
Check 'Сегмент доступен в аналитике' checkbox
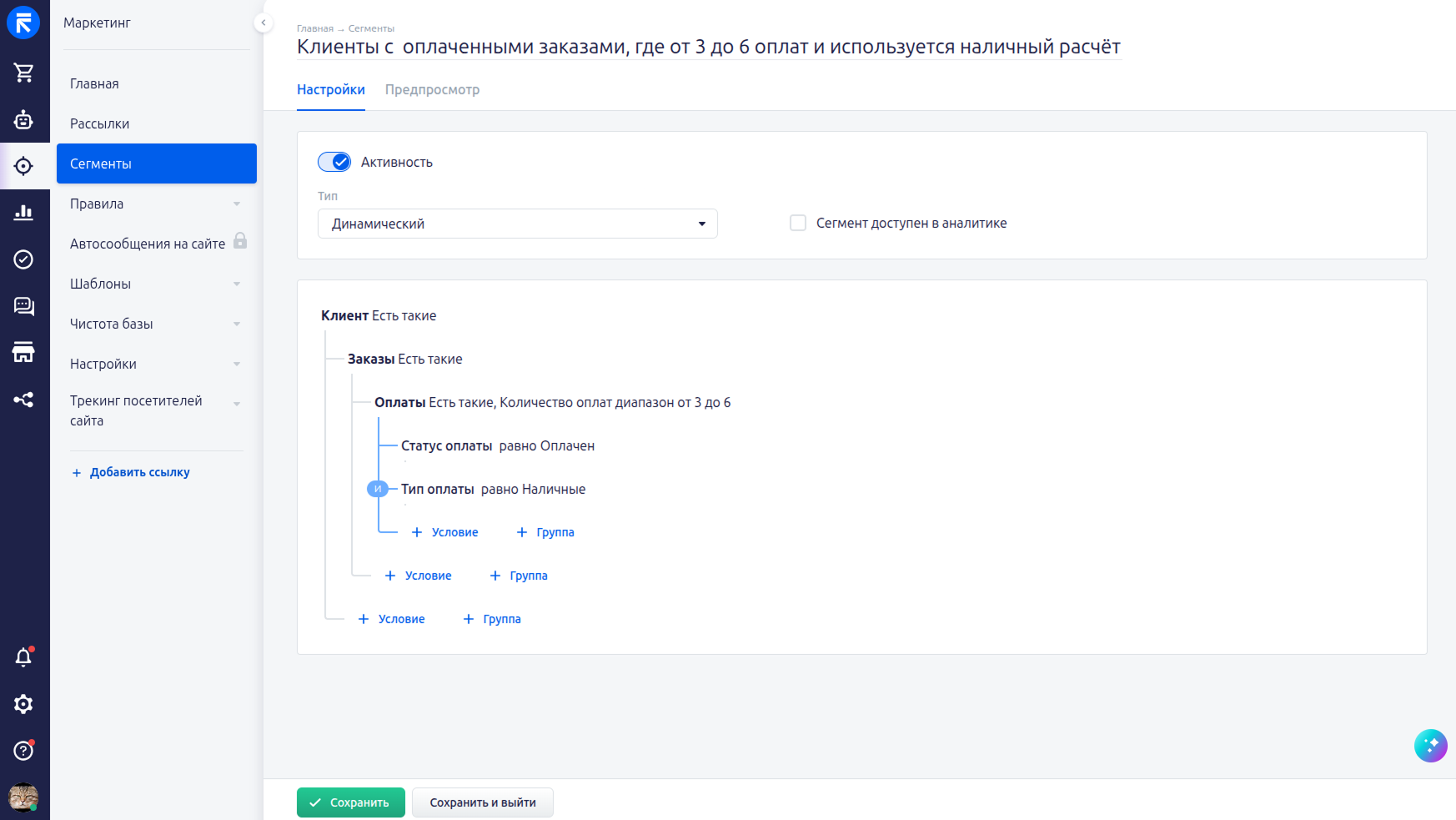pyautogui.click(x=798, y=223)
